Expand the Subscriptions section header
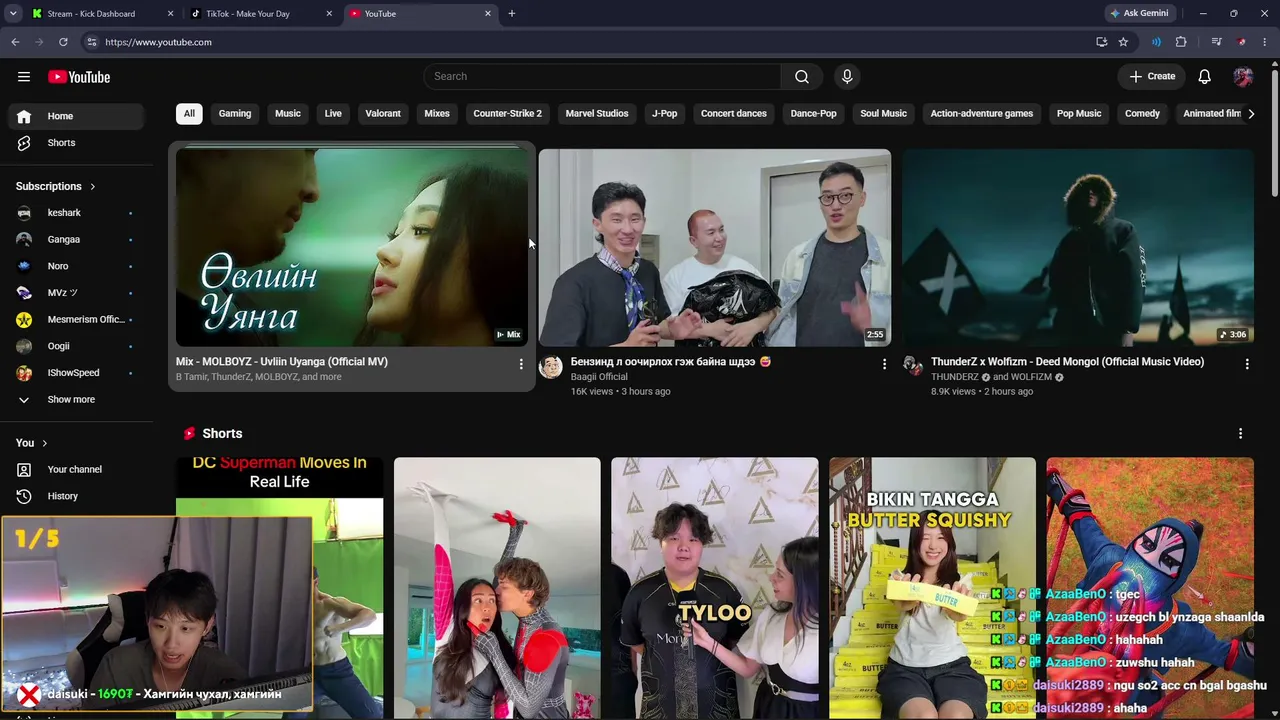The image size is (1280, 720). coord(56,187)
